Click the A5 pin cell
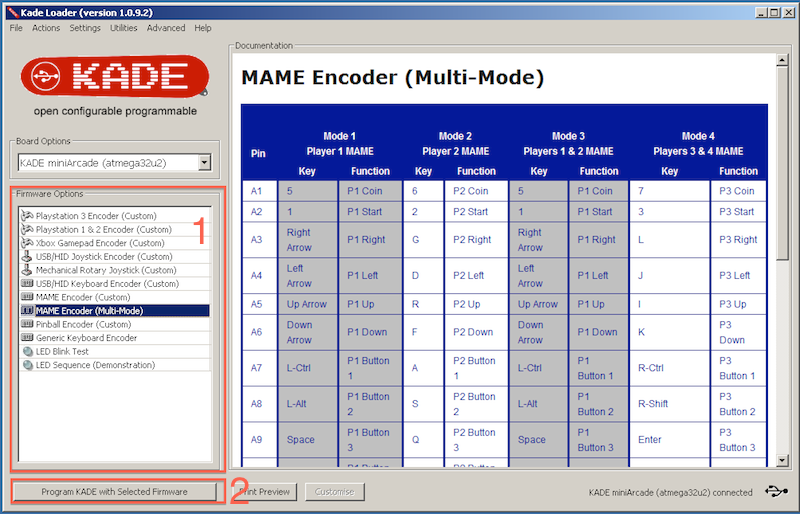Screen dimensions: 800x514 pos(260,304)
